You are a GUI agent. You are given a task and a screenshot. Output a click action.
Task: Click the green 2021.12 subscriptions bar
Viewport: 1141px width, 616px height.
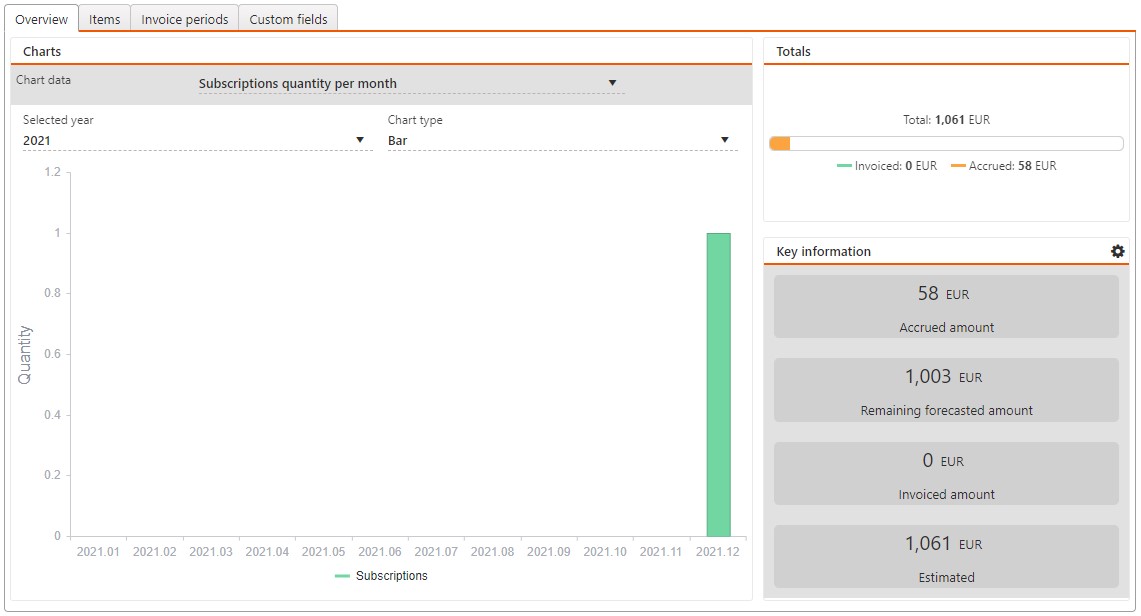pos(718,385)
